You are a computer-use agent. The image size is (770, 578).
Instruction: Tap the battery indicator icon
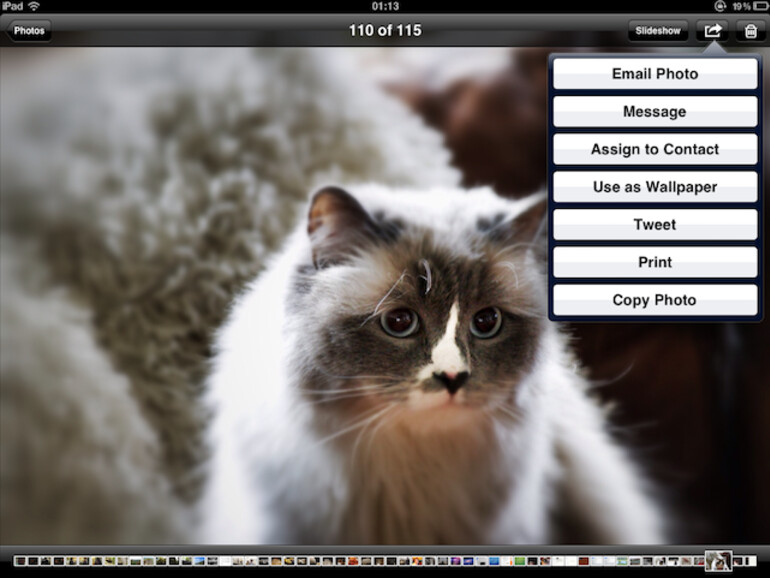pos(760,6)
